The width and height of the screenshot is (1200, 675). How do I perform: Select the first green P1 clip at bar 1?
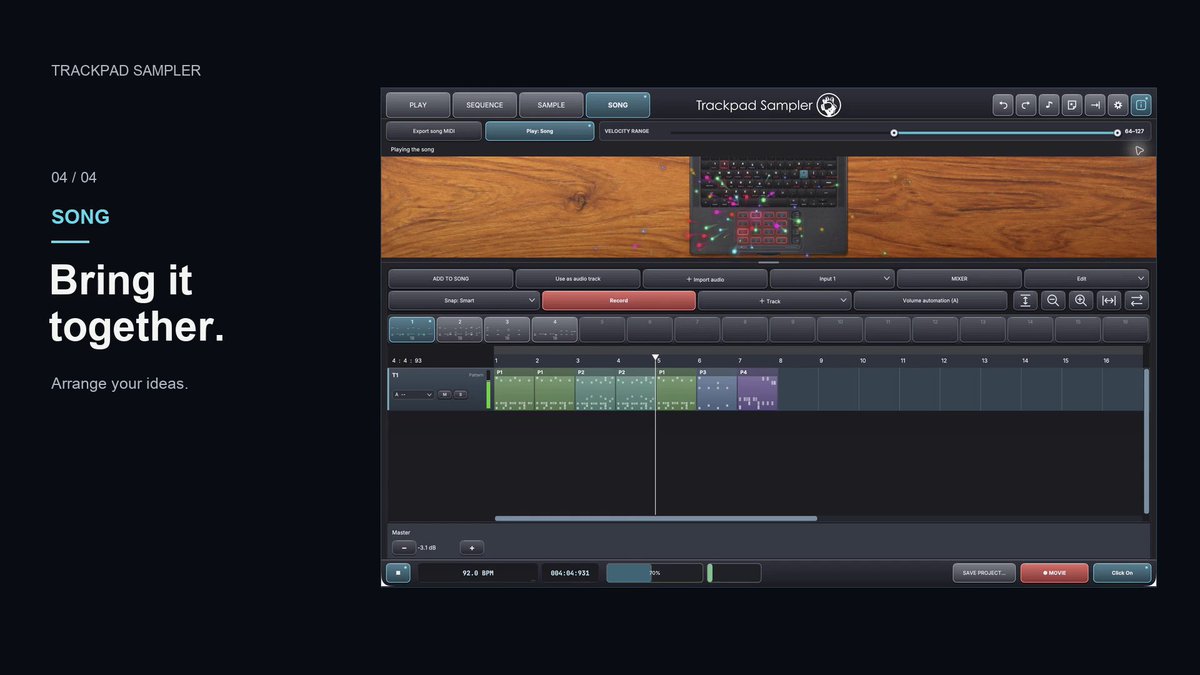click(514, 389)
